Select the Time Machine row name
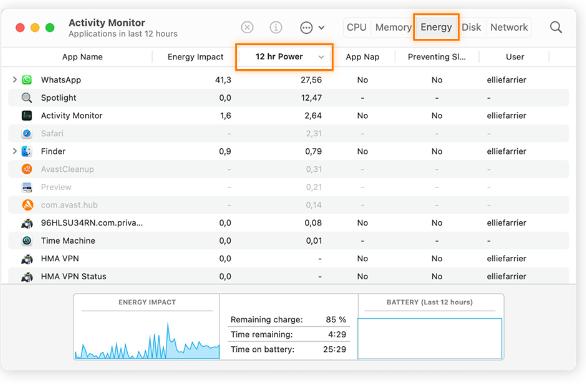 point(68,241)
